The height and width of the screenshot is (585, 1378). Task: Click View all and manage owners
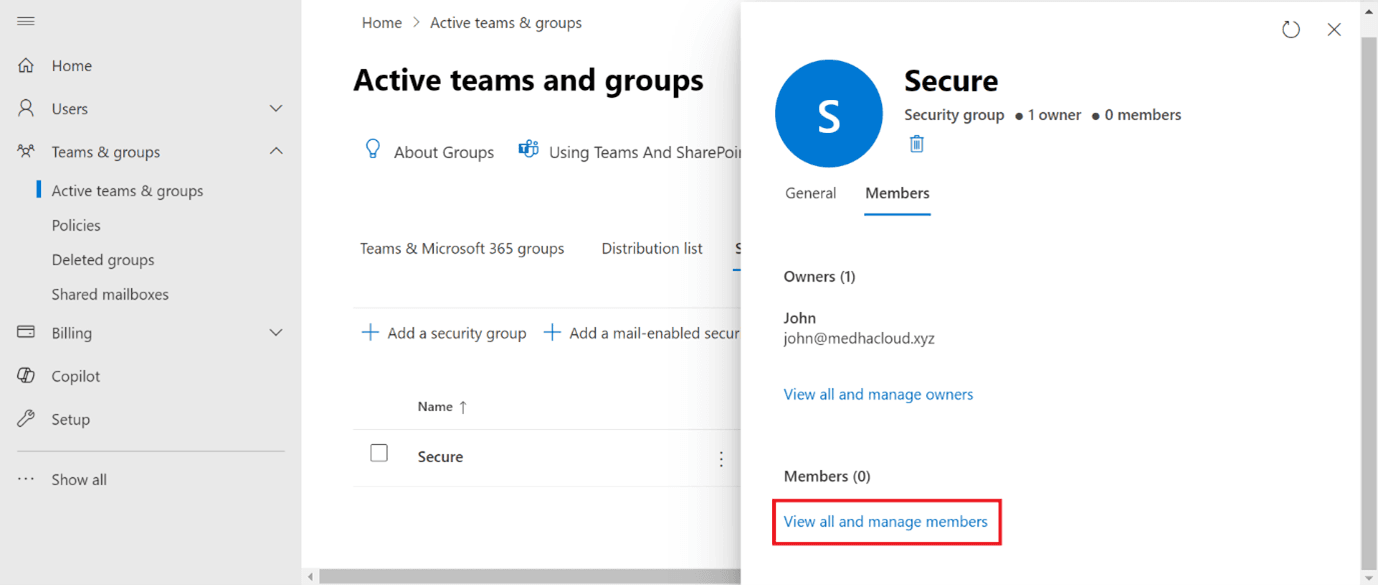[878, 394]
